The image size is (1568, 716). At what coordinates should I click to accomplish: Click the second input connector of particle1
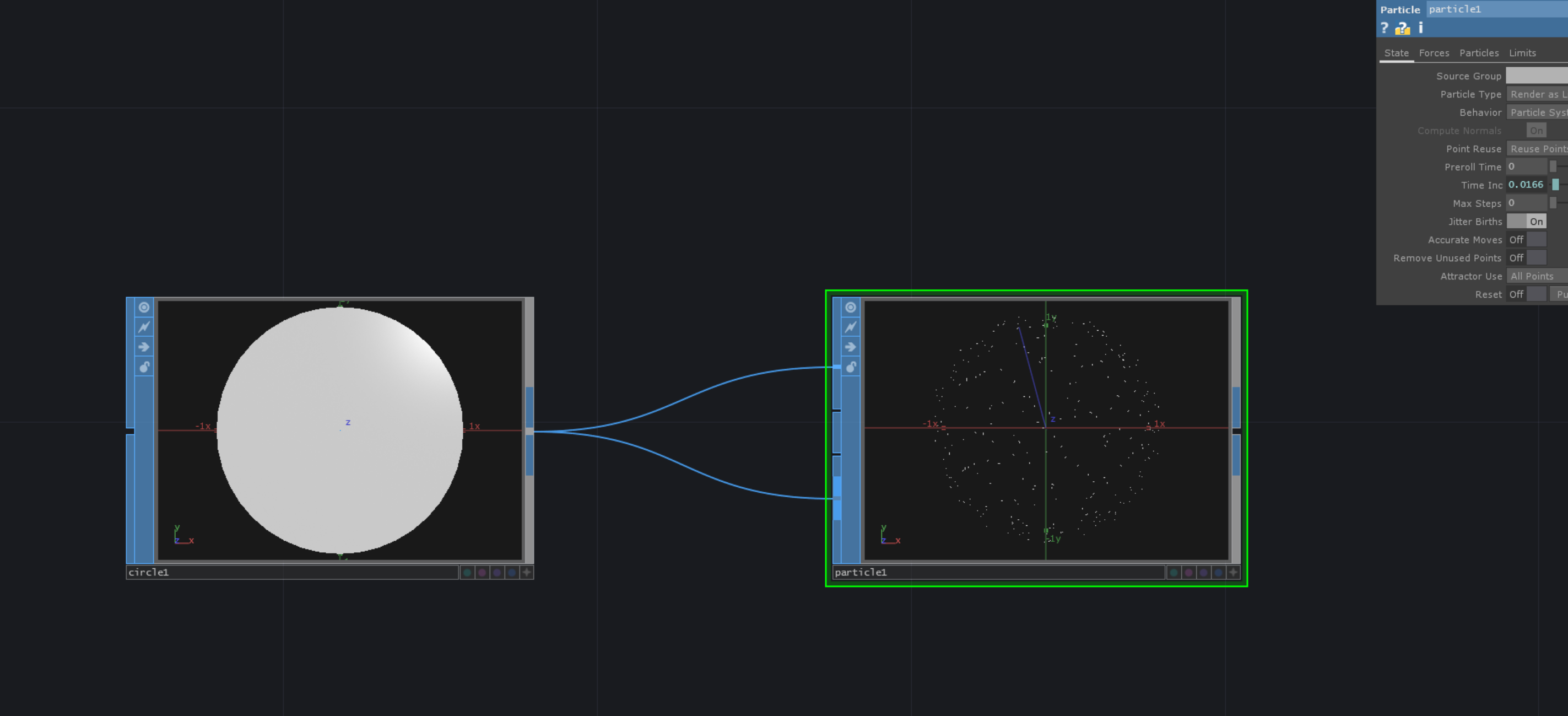pyautogui.click(x=837, y=432)
